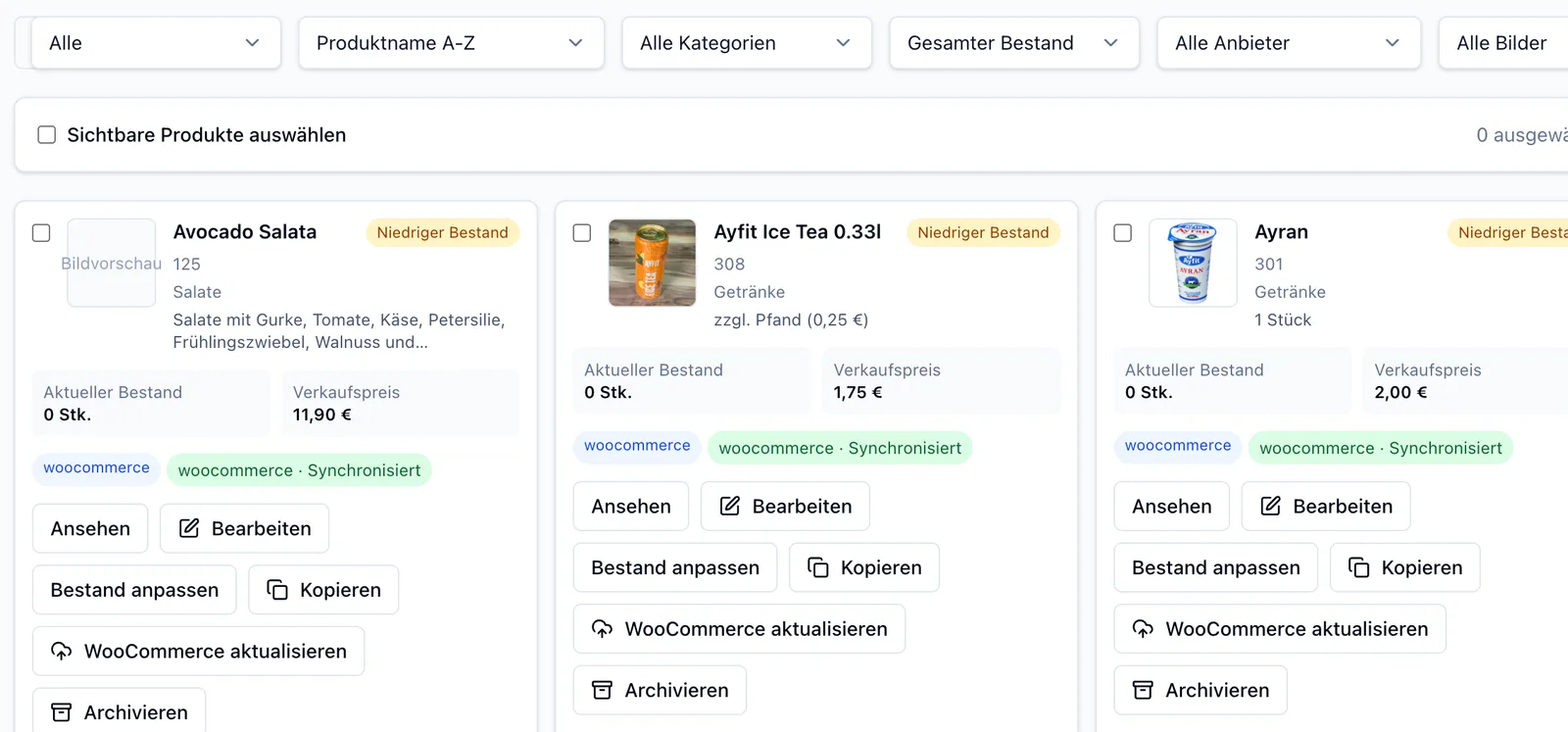The width and height of the screenshot is (1568, 732).
Task: Click 'Bestand anpassen' on the Ayran card
Action: (1216, 567)
